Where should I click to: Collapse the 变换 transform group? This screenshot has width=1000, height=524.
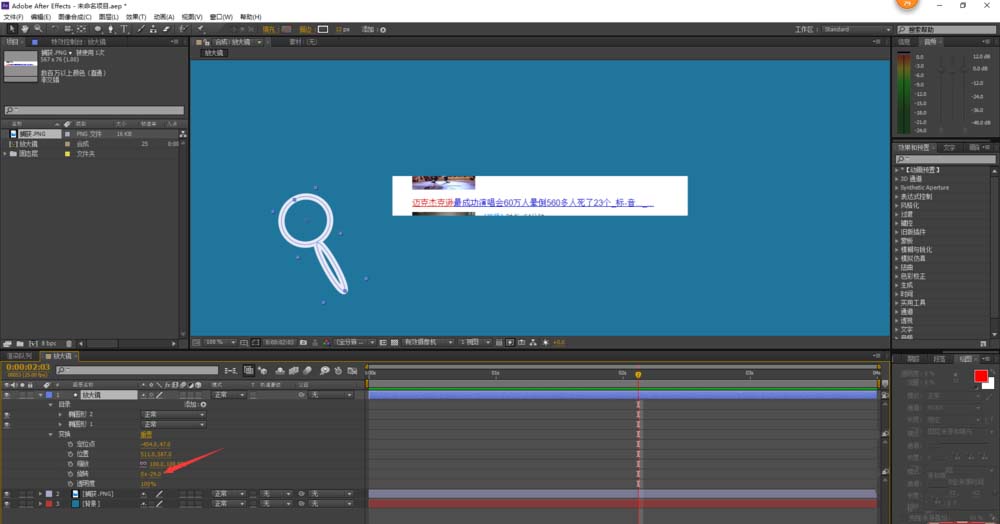pos(50,434)
